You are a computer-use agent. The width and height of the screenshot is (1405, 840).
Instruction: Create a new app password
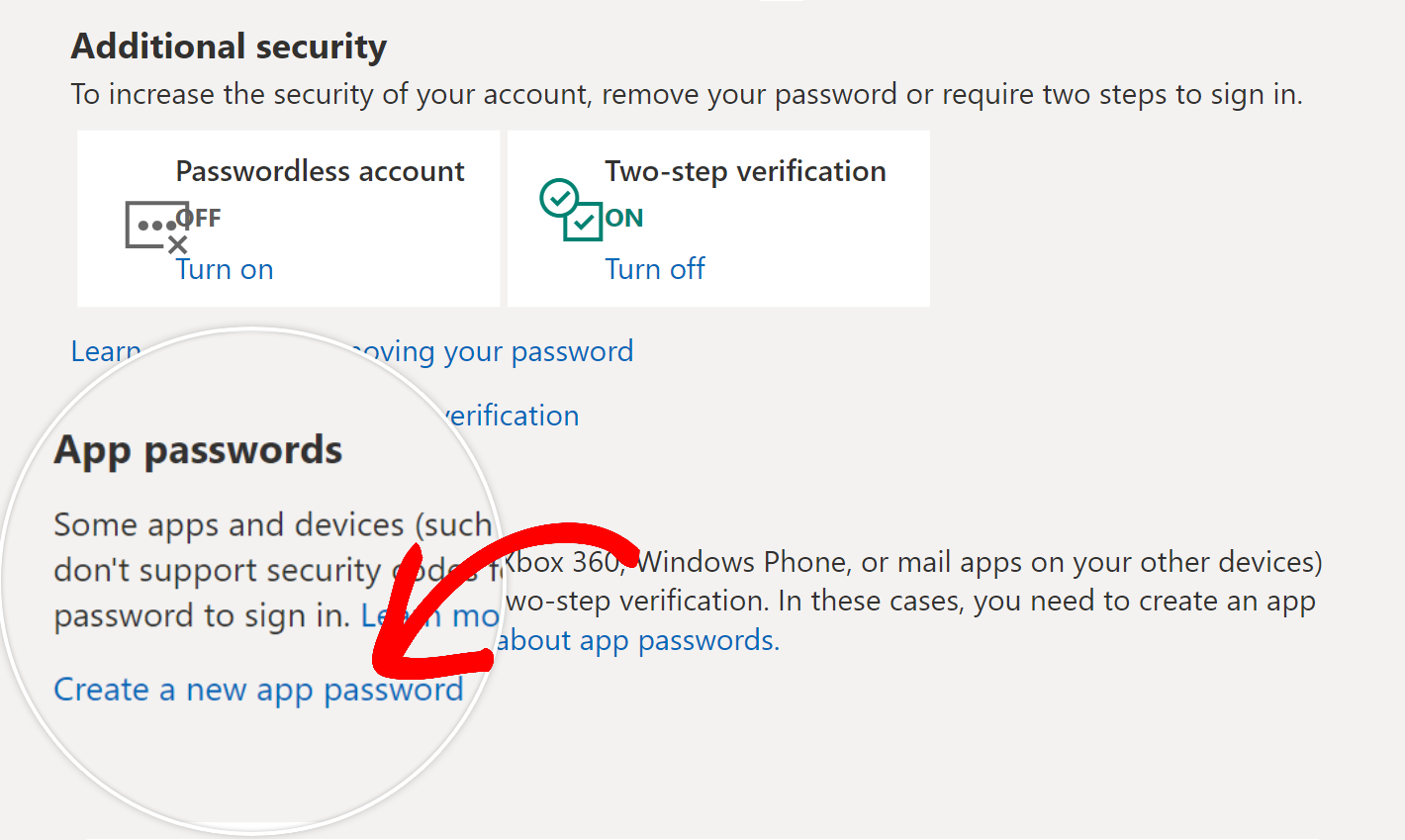[x=259, y=690]
